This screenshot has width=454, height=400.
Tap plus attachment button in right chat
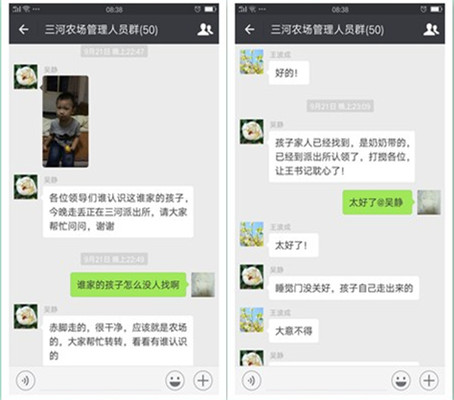[429, 380]
